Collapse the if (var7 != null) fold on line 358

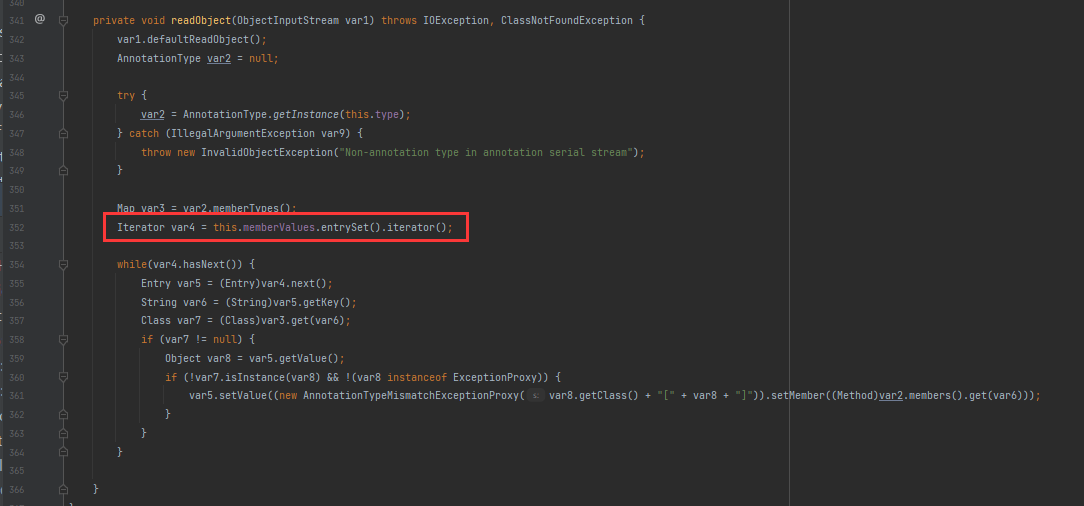[x=64, y=339]
